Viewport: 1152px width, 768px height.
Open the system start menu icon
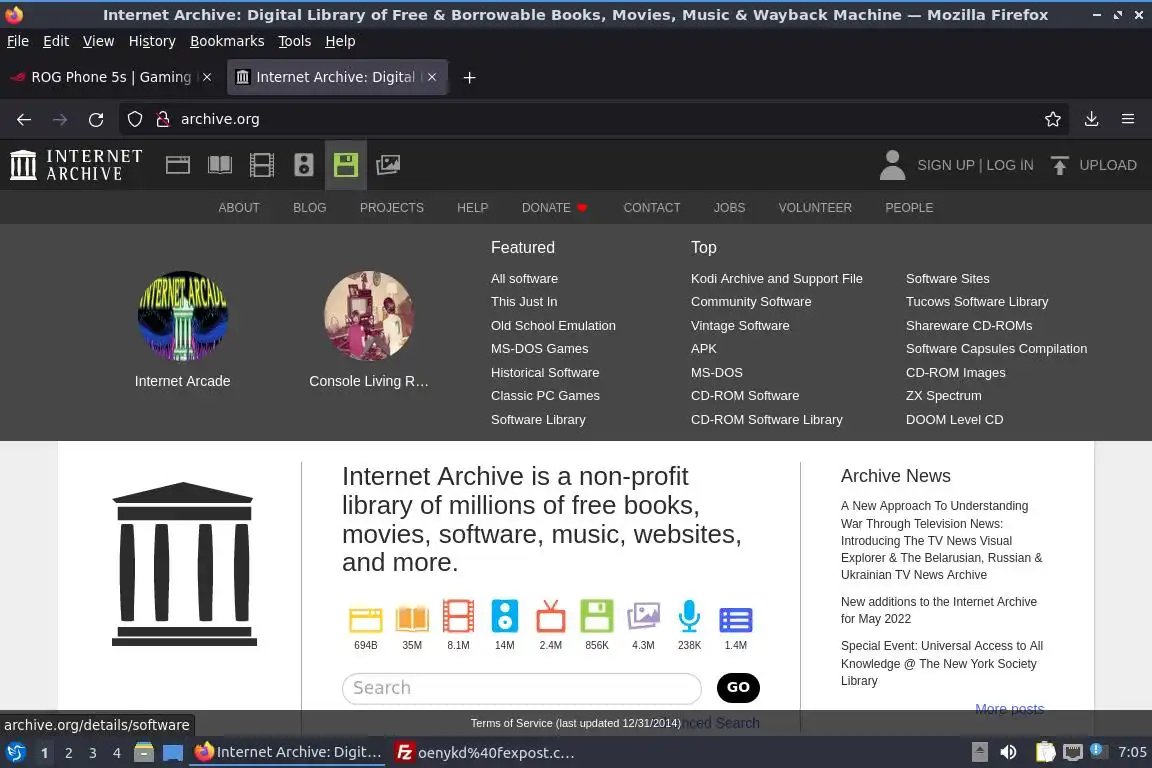15,753
